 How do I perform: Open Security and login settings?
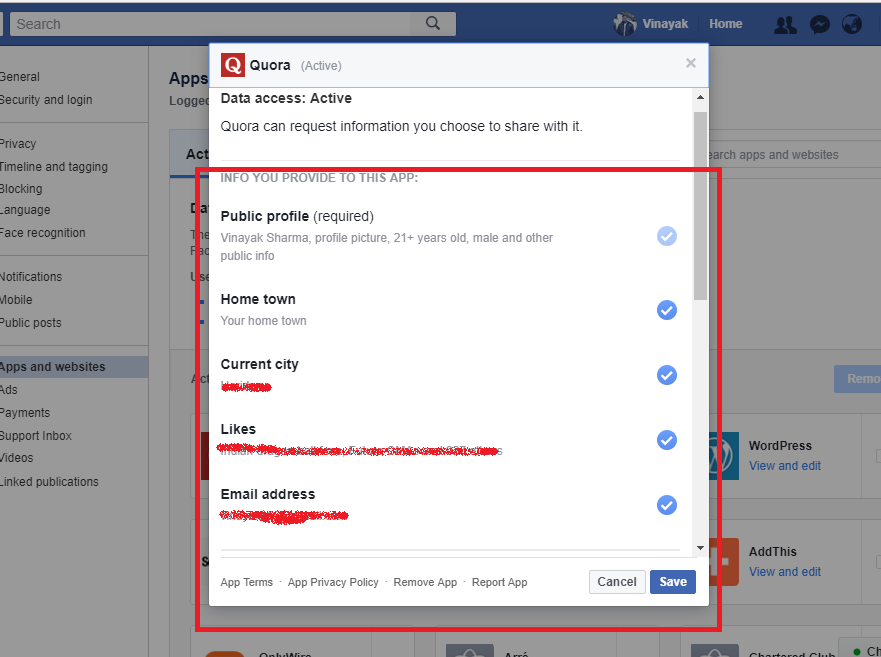click(46, 99)
